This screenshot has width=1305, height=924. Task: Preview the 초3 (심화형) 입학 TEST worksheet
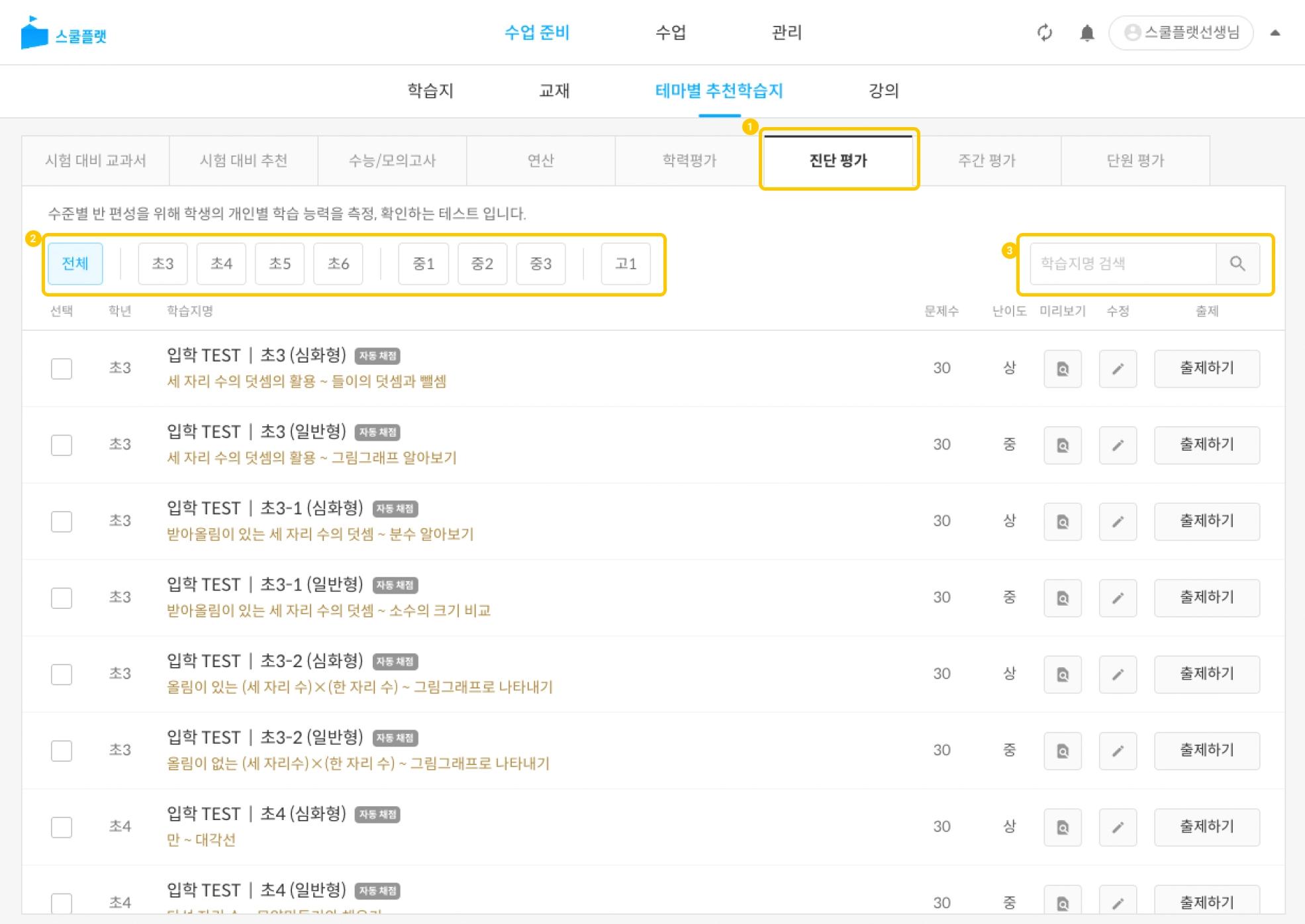1062,369
